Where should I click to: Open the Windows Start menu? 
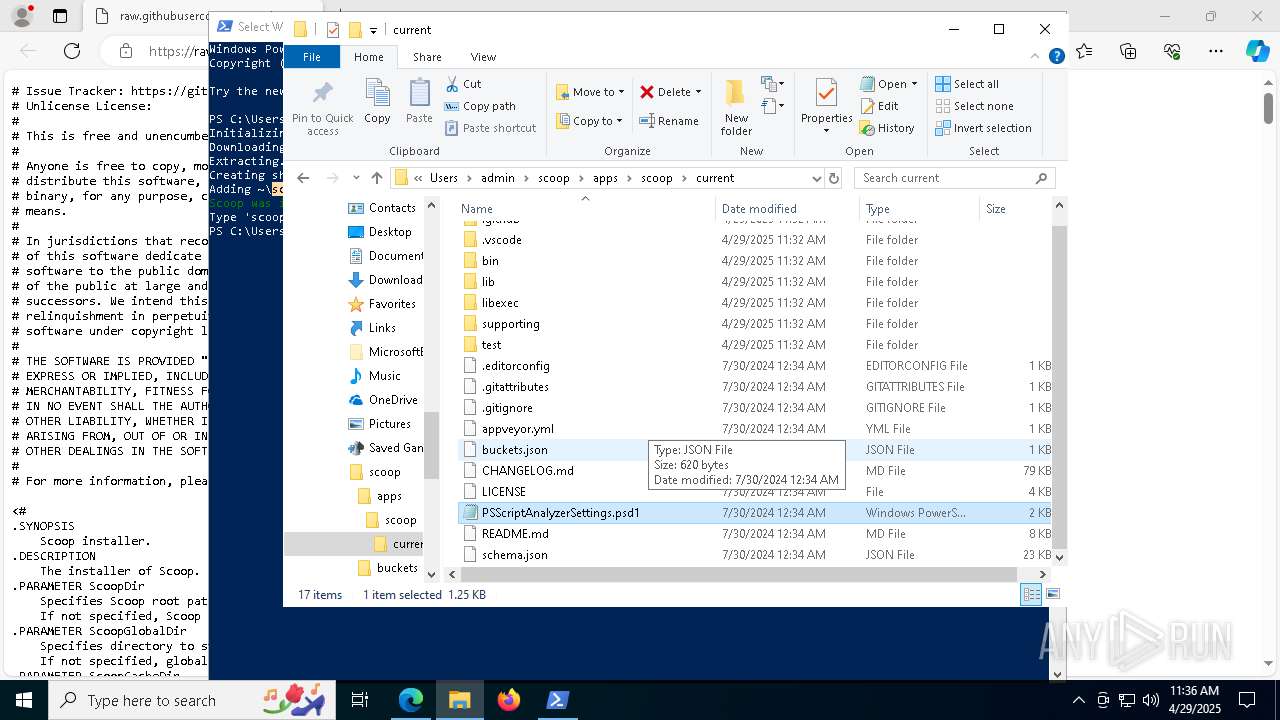[23, 700]
